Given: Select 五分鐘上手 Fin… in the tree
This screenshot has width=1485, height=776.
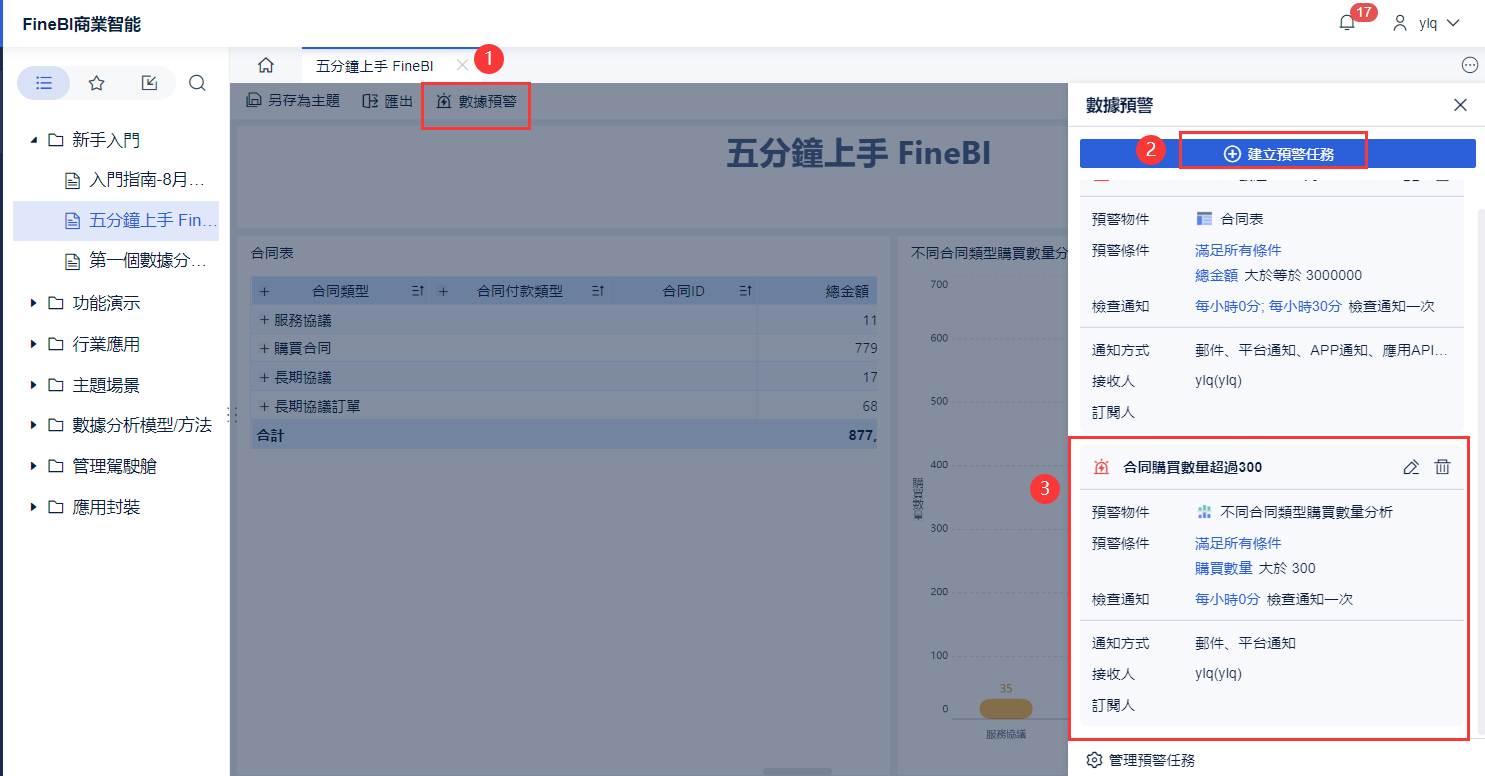Looking at the screenshot, I should [116, 220].
